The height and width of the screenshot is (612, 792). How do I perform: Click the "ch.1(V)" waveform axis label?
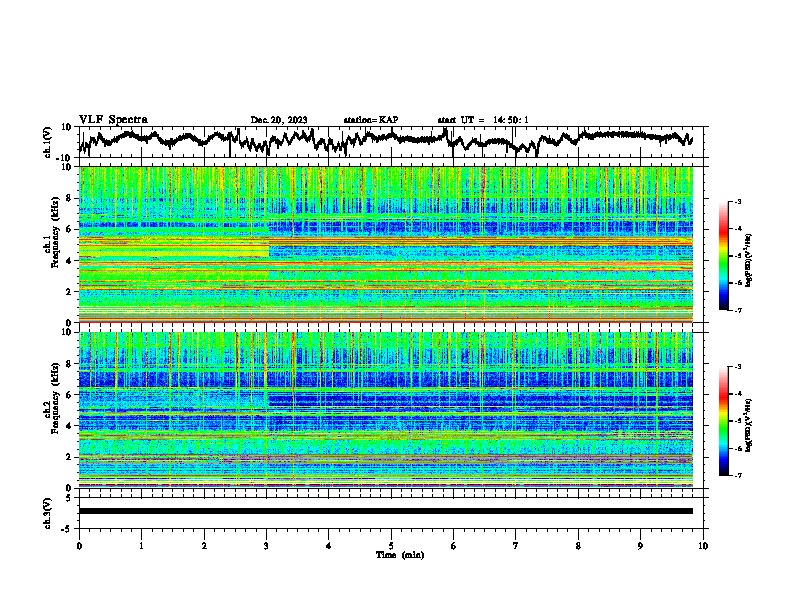pyautogui.click(x=48, y=142)
